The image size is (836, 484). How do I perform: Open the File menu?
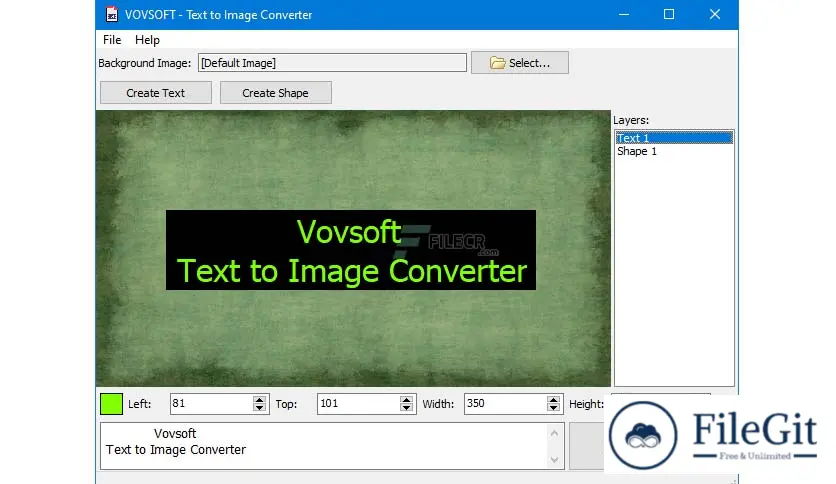pos(112,40)
